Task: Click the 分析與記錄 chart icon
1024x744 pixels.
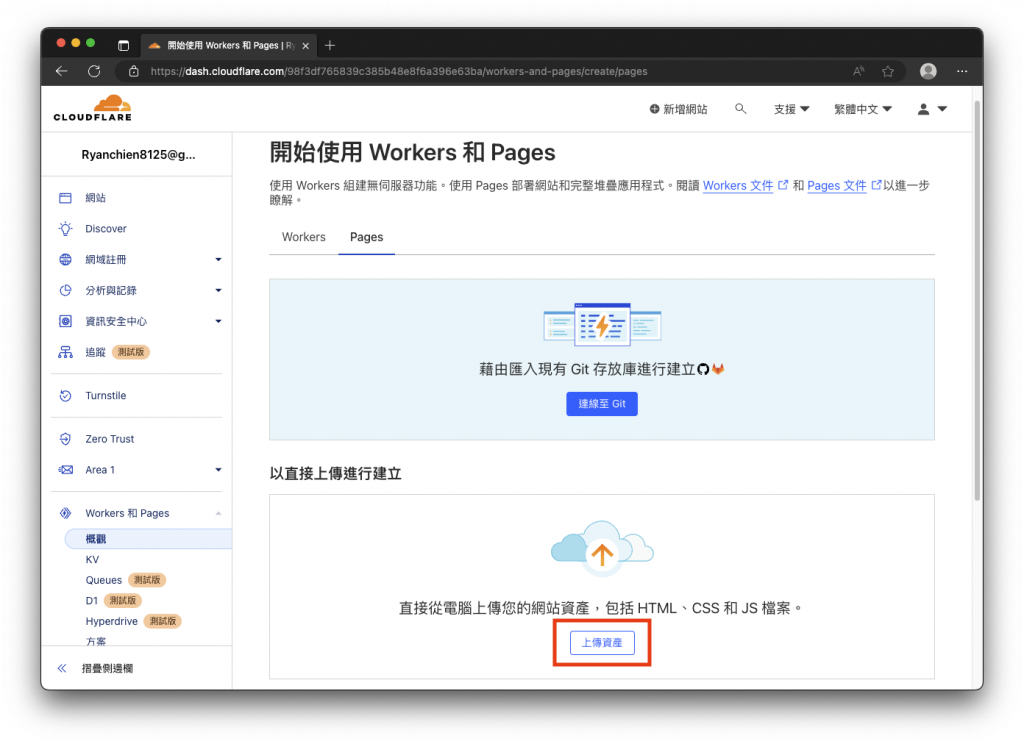Action: 65,290
